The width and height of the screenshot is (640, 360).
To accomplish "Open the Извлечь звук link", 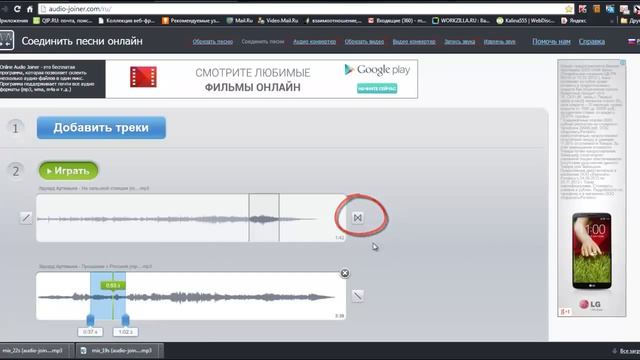I will [500, 42].
